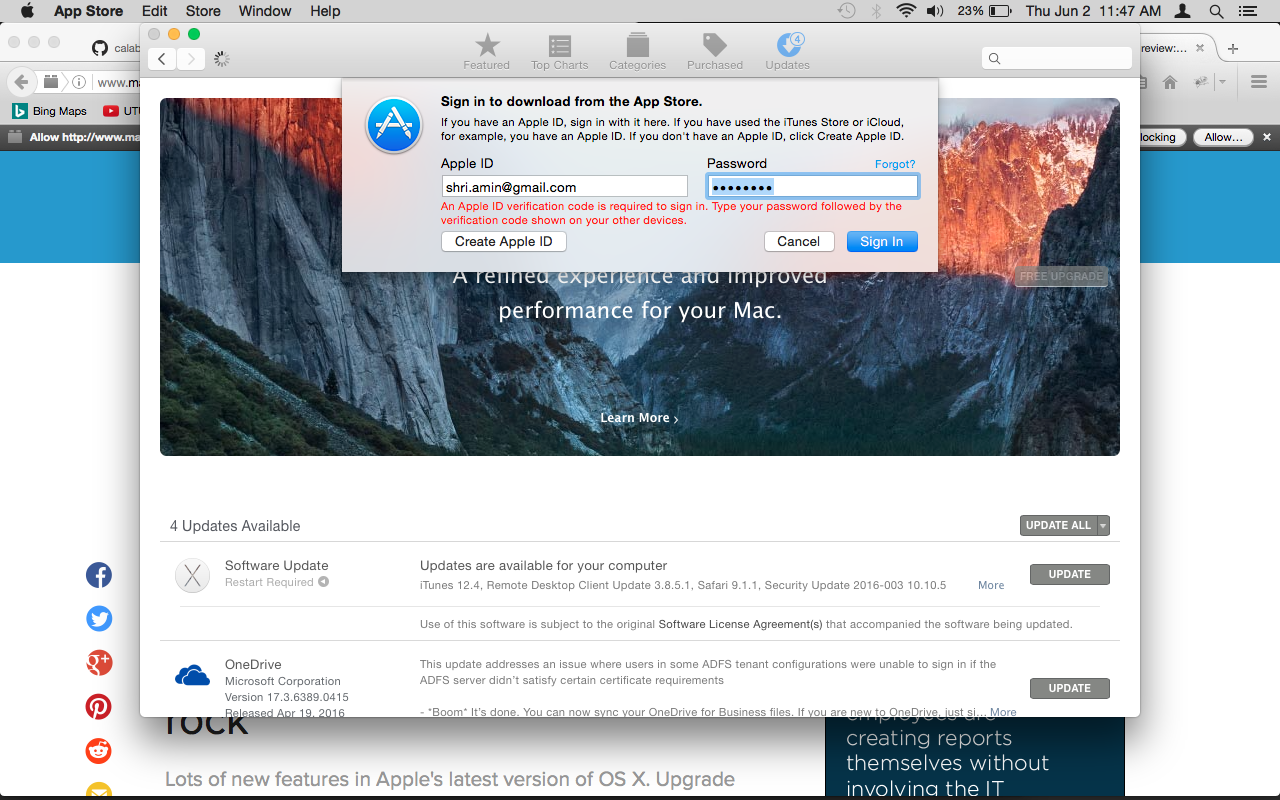Click the Restart Required arrow icon
Image resolution: width=1280 pixels, height=800 pixels.
[x=323, y=582]
